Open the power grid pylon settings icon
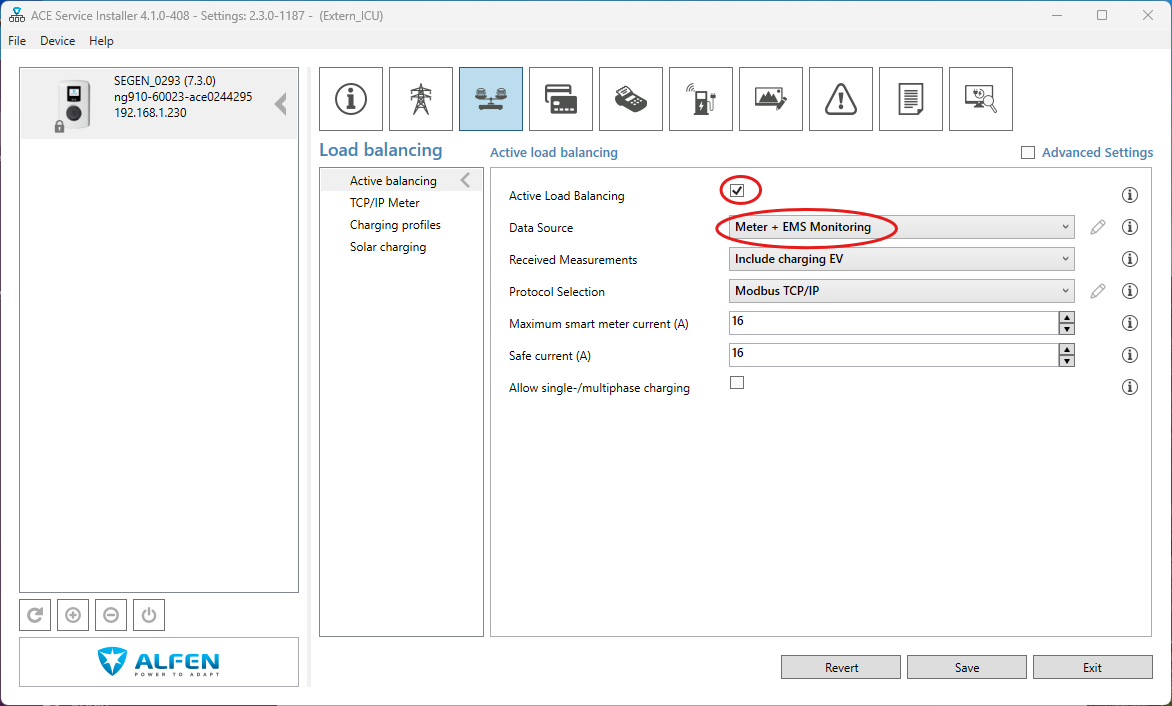 pyautogui.click(x=421, y=99)
